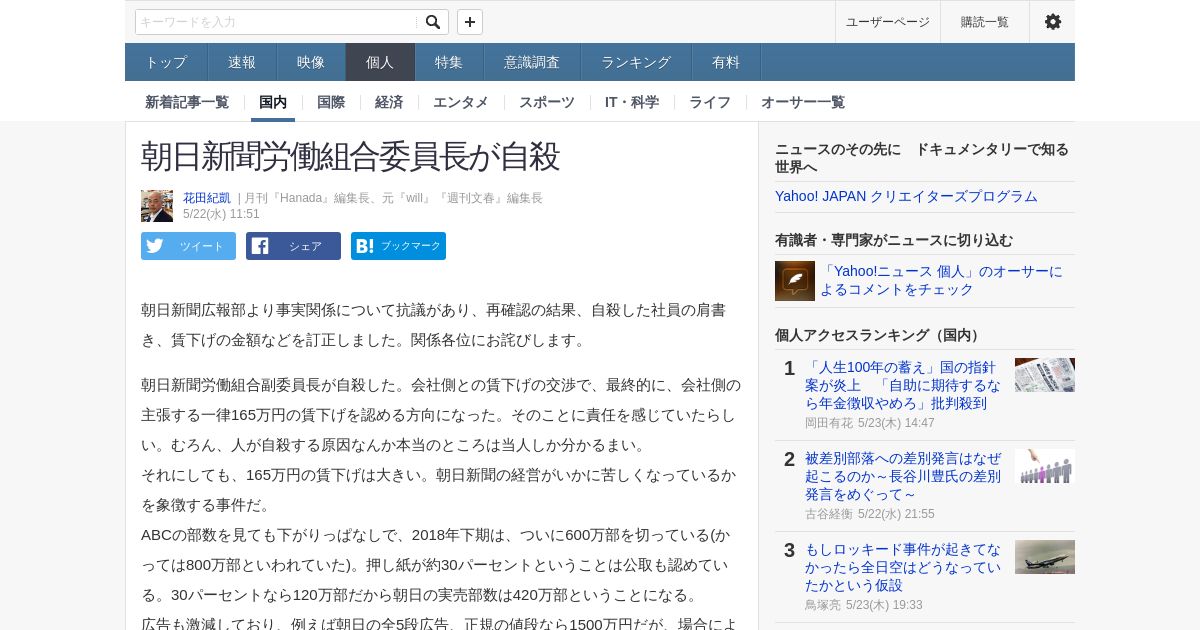Open ranking 1 article 人生100年の蓄え

(x=903, y=385)
